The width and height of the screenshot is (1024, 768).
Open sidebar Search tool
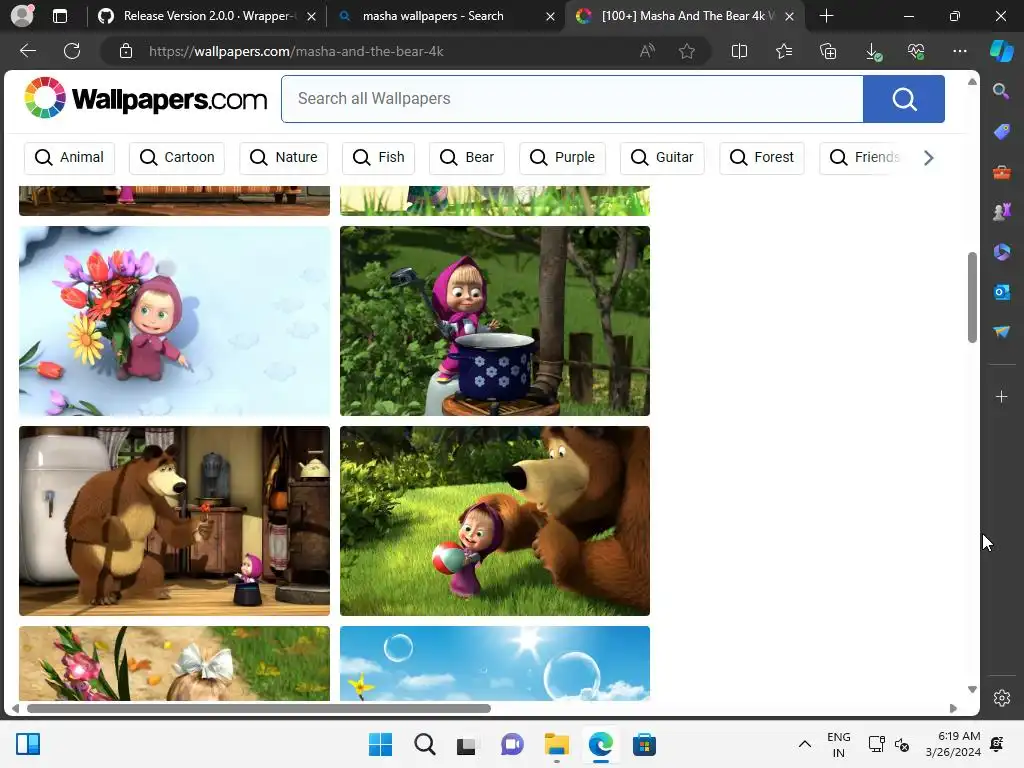(x=1001, y=91)
